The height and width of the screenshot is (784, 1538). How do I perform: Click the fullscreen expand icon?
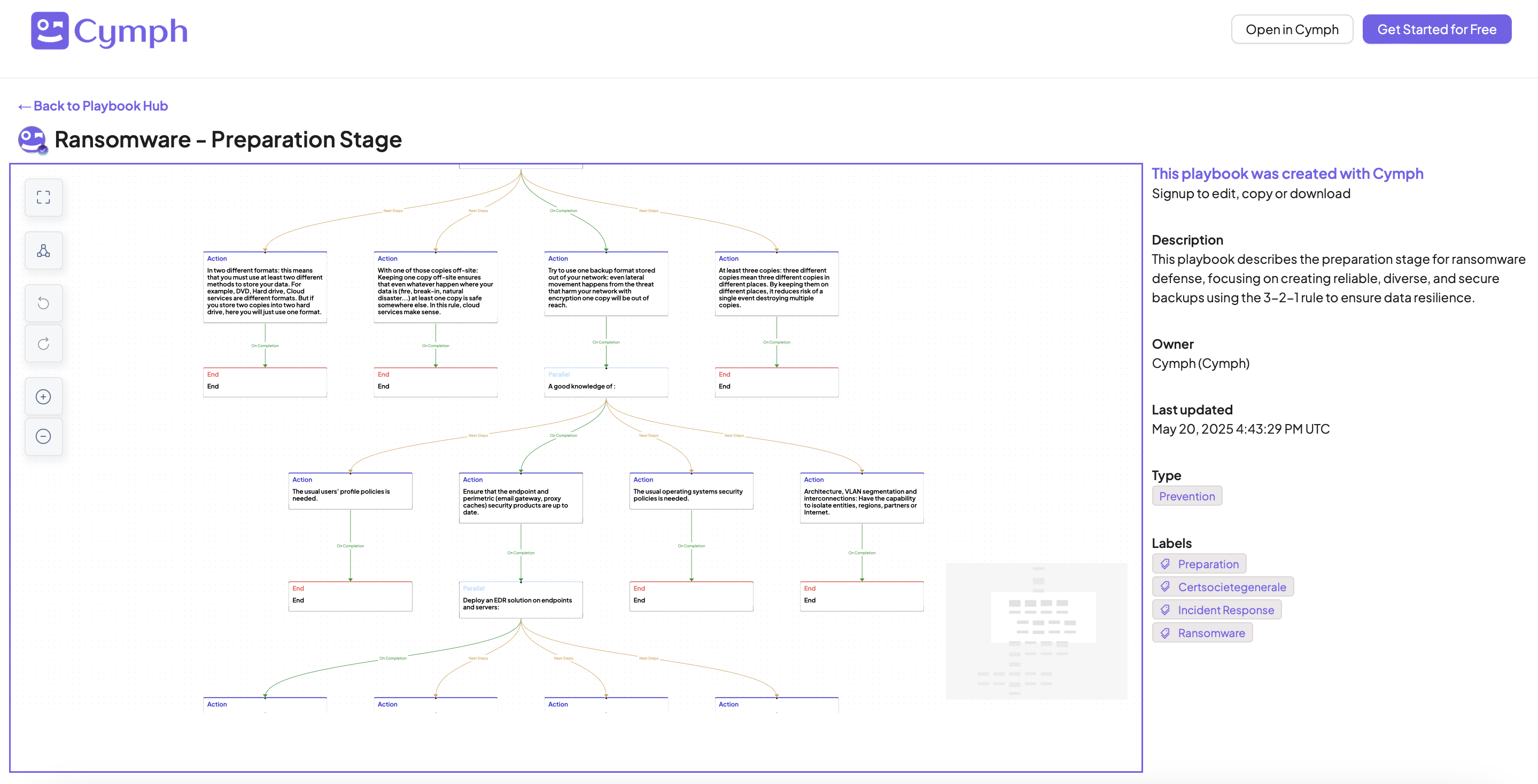point(44,198)
